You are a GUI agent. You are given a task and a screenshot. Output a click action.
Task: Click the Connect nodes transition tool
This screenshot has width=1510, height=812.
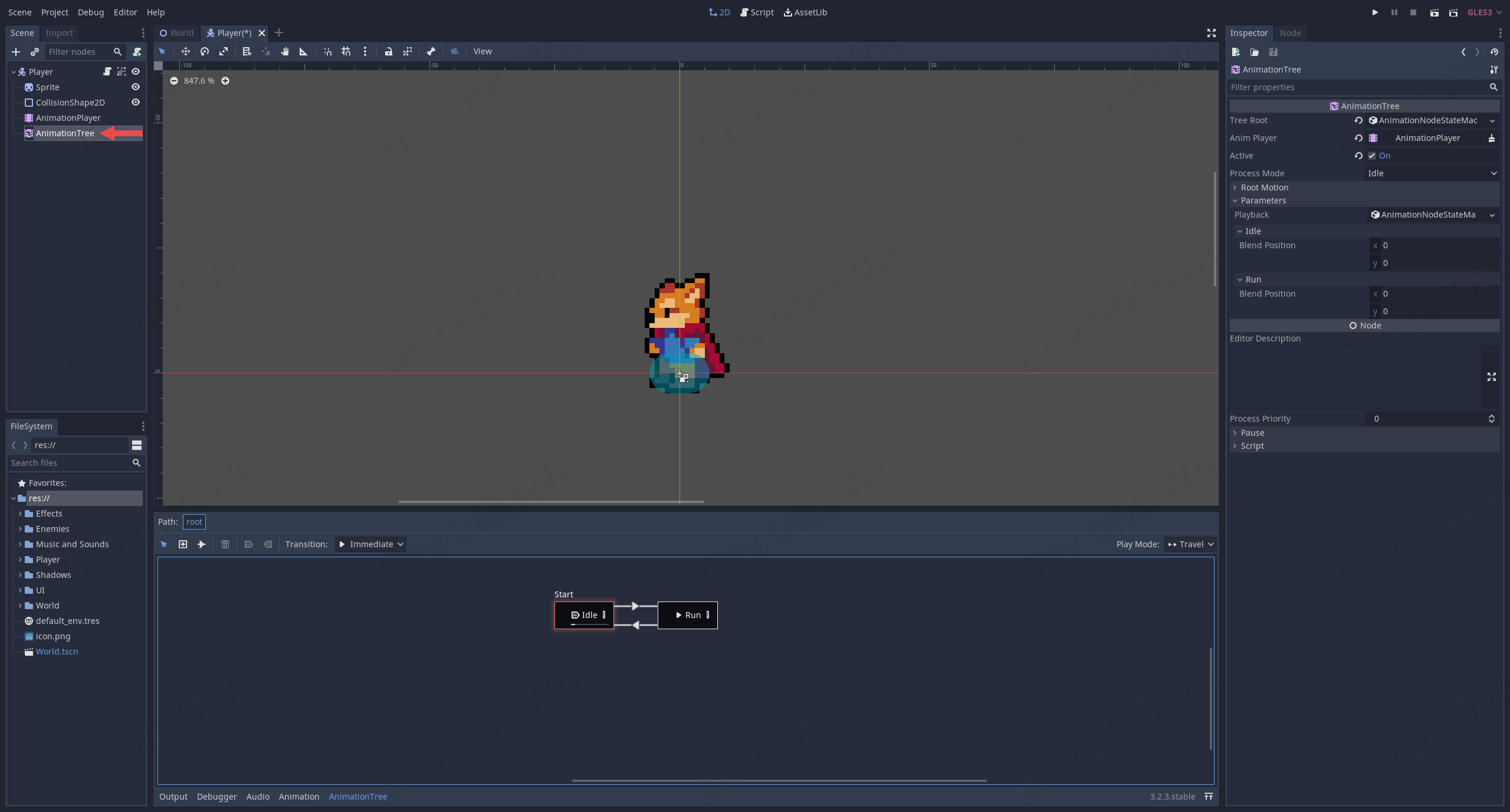coord(202,544)
